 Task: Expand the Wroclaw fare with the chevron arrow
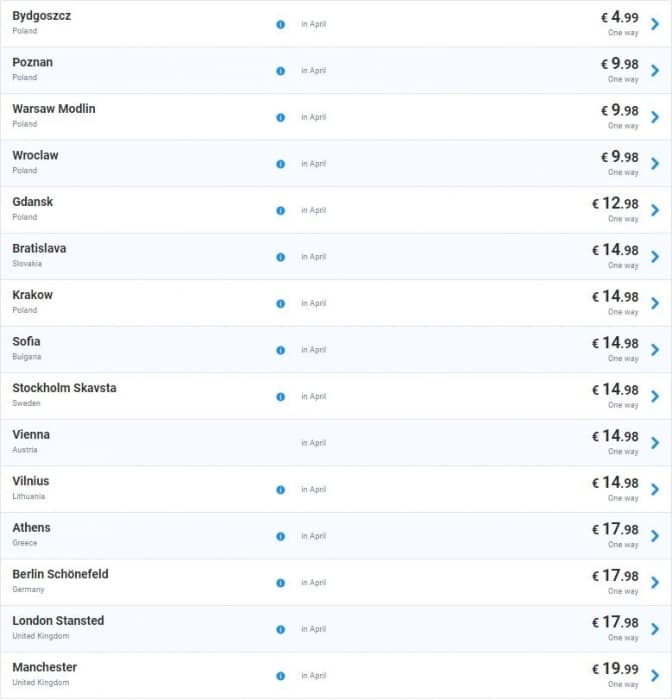pyautogui.click(x=655, y=164)
